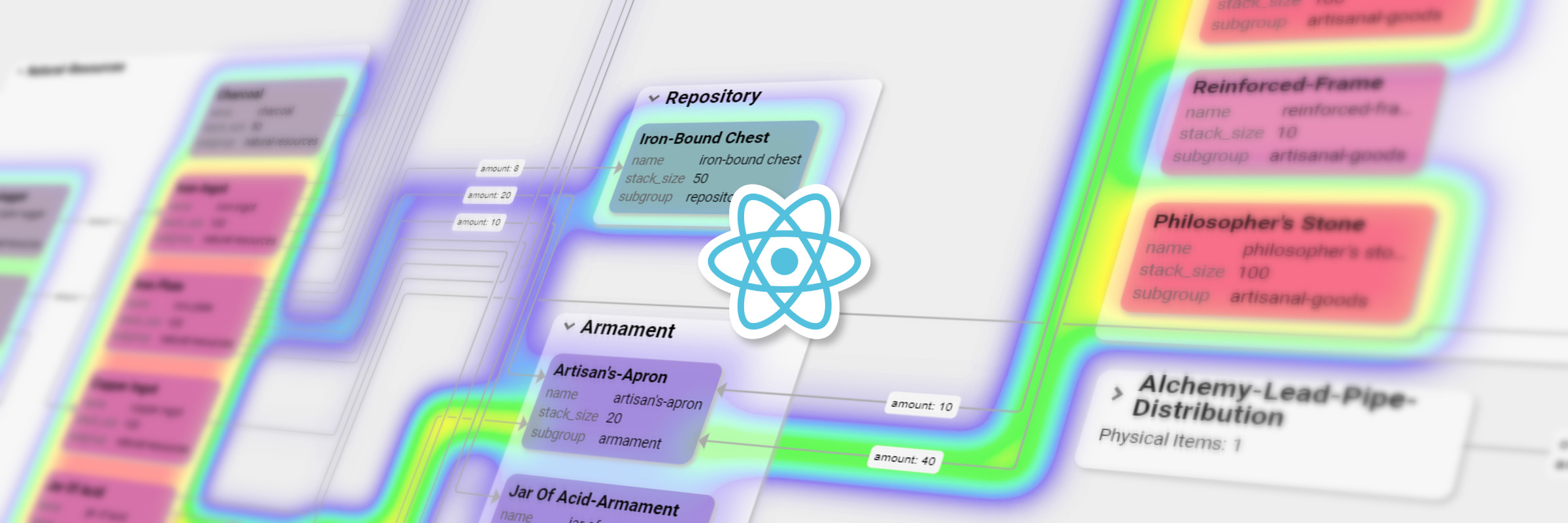This screenshot has width=1568, height=523.
Task: Open the Philosopher's Stone node title
Action: click(x=1258, y=222)
